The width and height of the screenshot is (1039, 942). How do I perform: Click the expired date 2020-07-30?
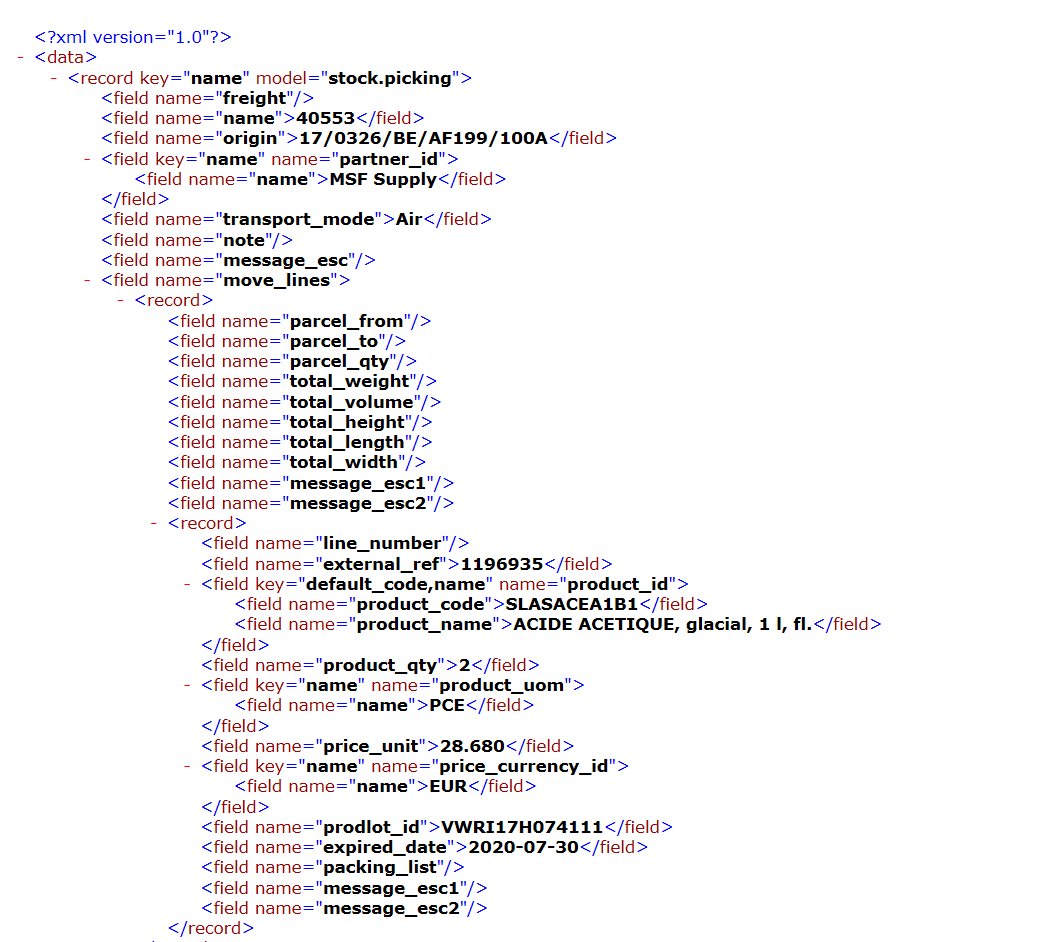[524, 847]
